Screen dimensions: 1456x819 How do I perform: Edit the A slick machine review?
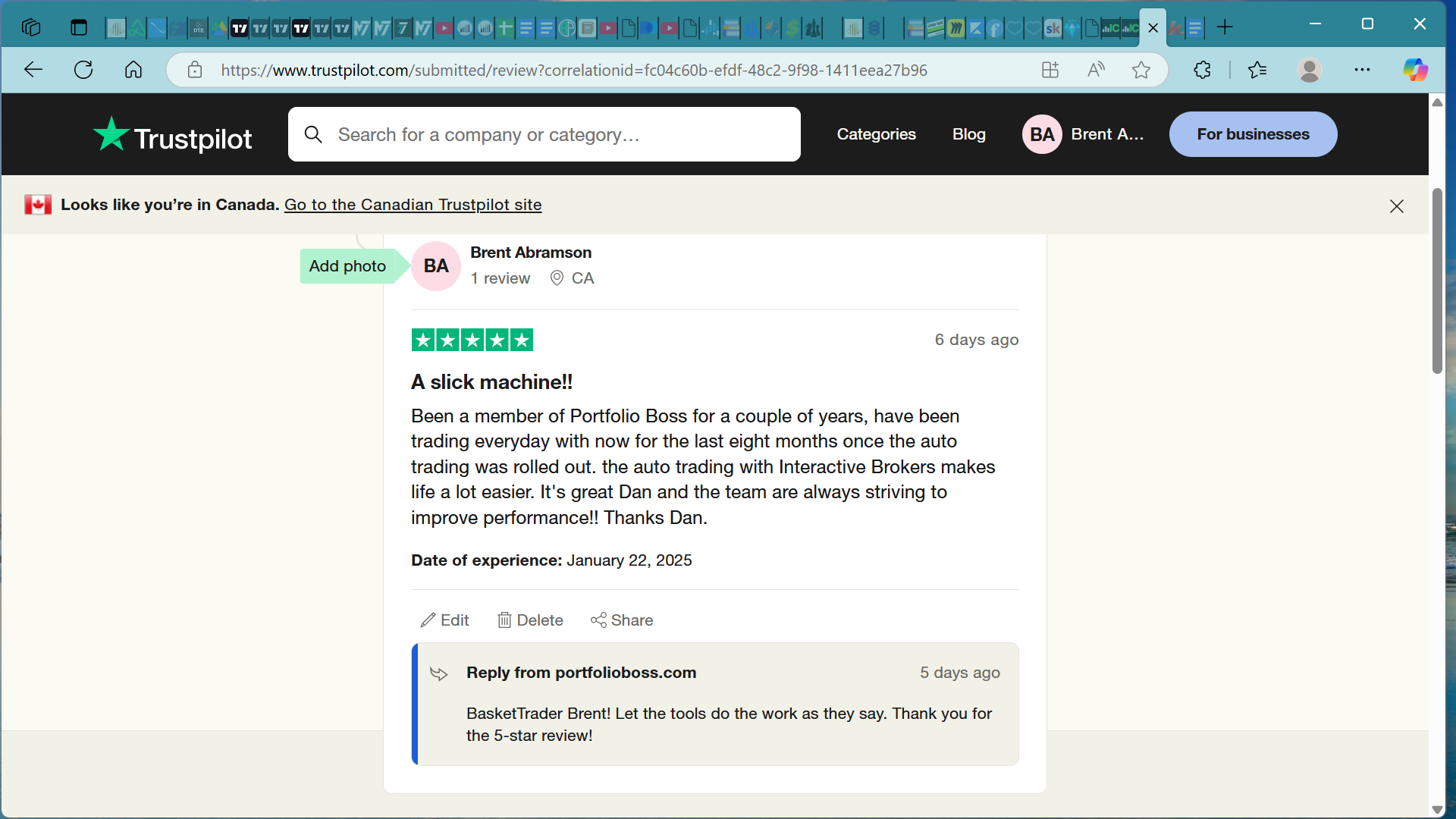(x=445, y=620)
